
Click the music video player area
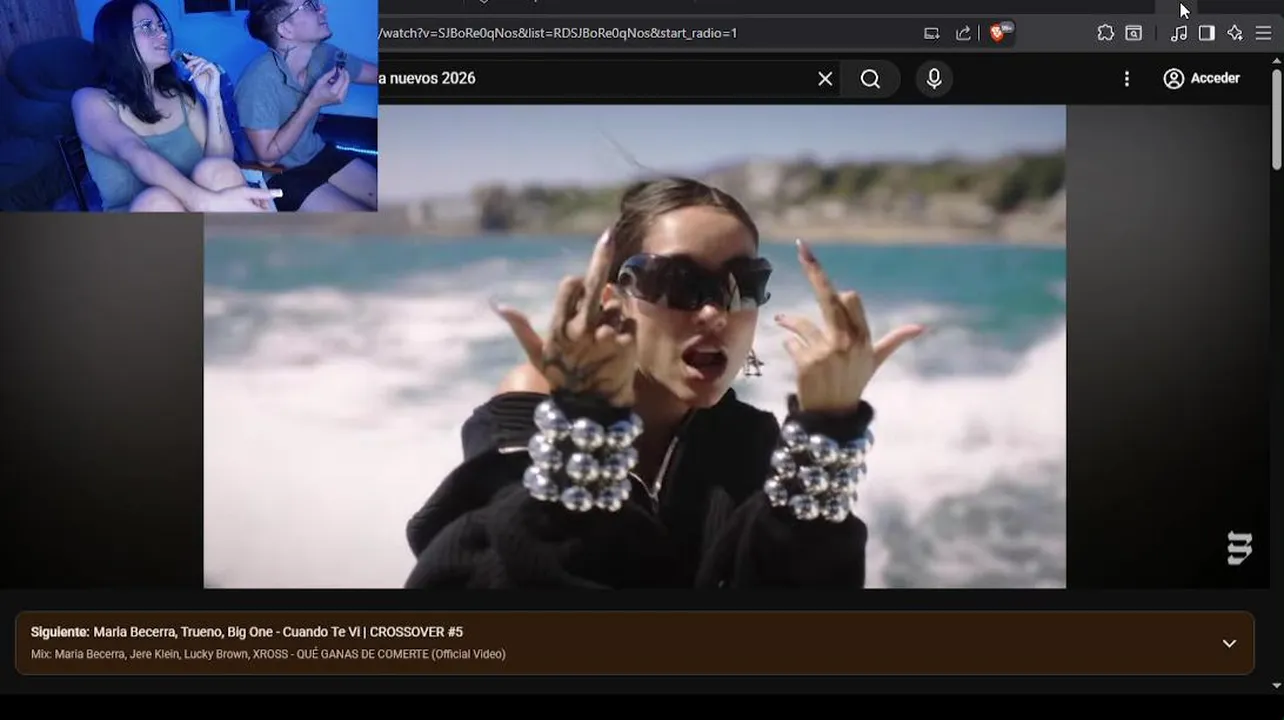pos(634,346)
